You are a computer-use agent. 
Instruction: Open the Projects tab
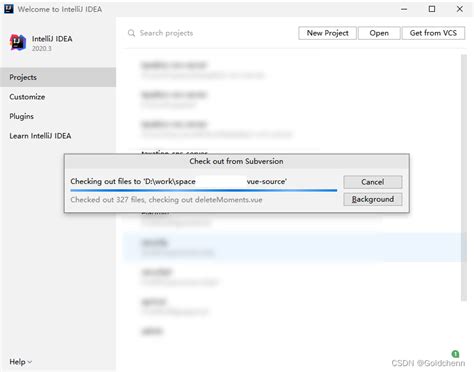click(x=58, y=77)
